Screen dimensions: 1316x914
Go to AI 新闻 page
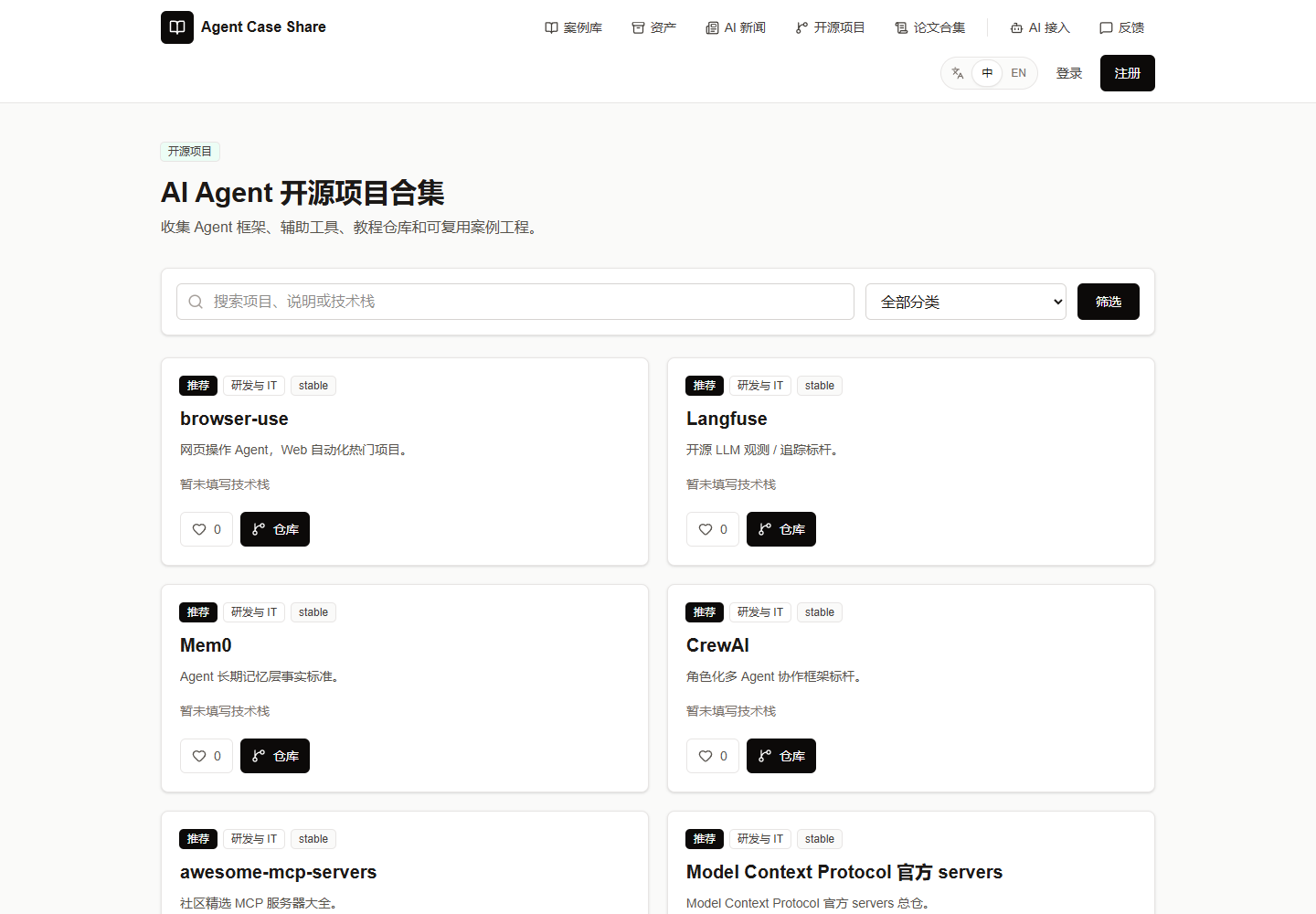point(736,27)
